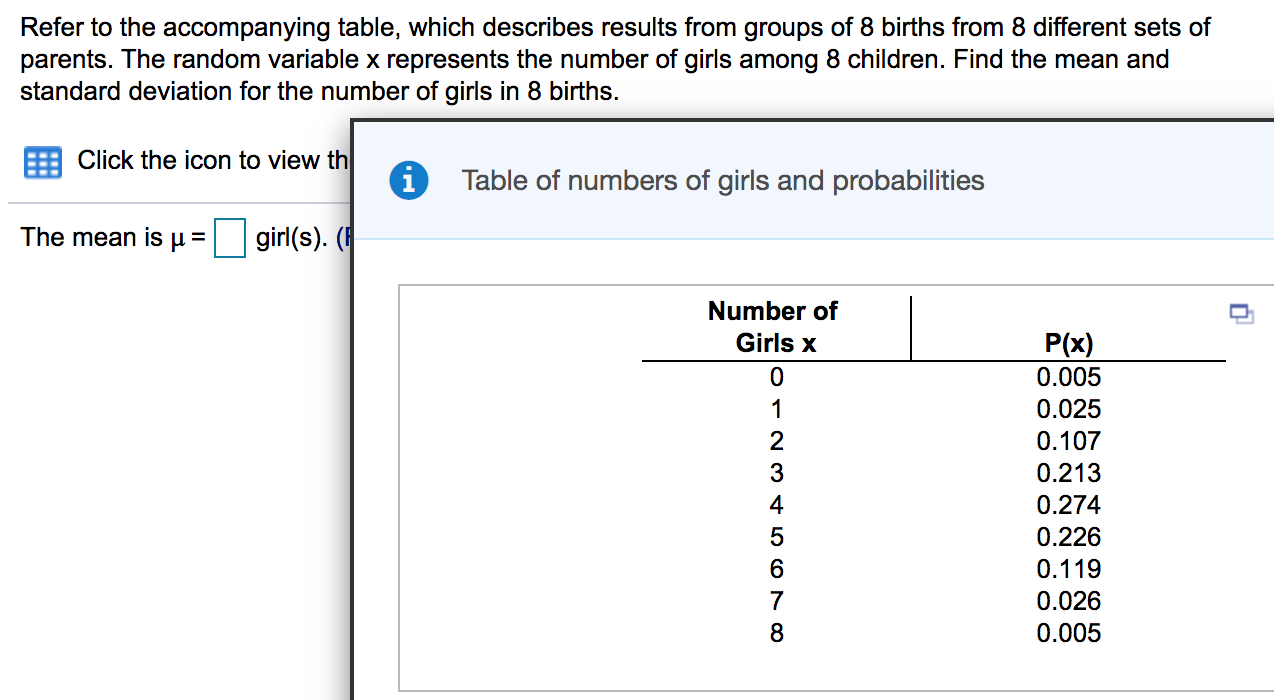Click the row where x equals 0
Viewport: 1274px width, 700px height.
coord(776,377)
